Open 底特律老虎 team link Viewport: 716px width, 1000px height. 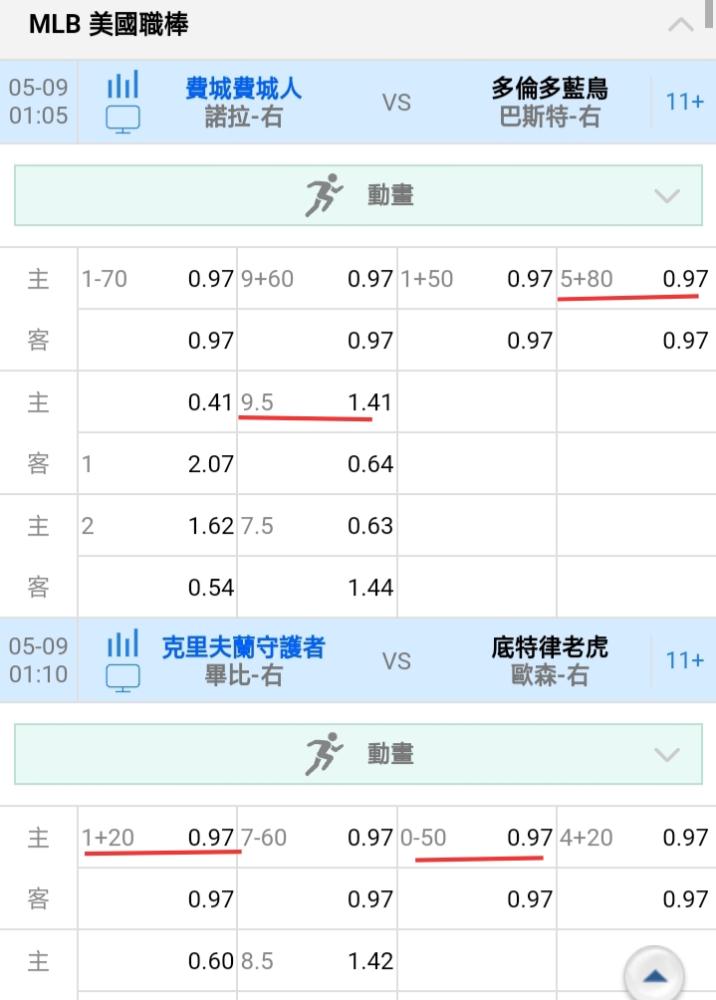(550, 647)
